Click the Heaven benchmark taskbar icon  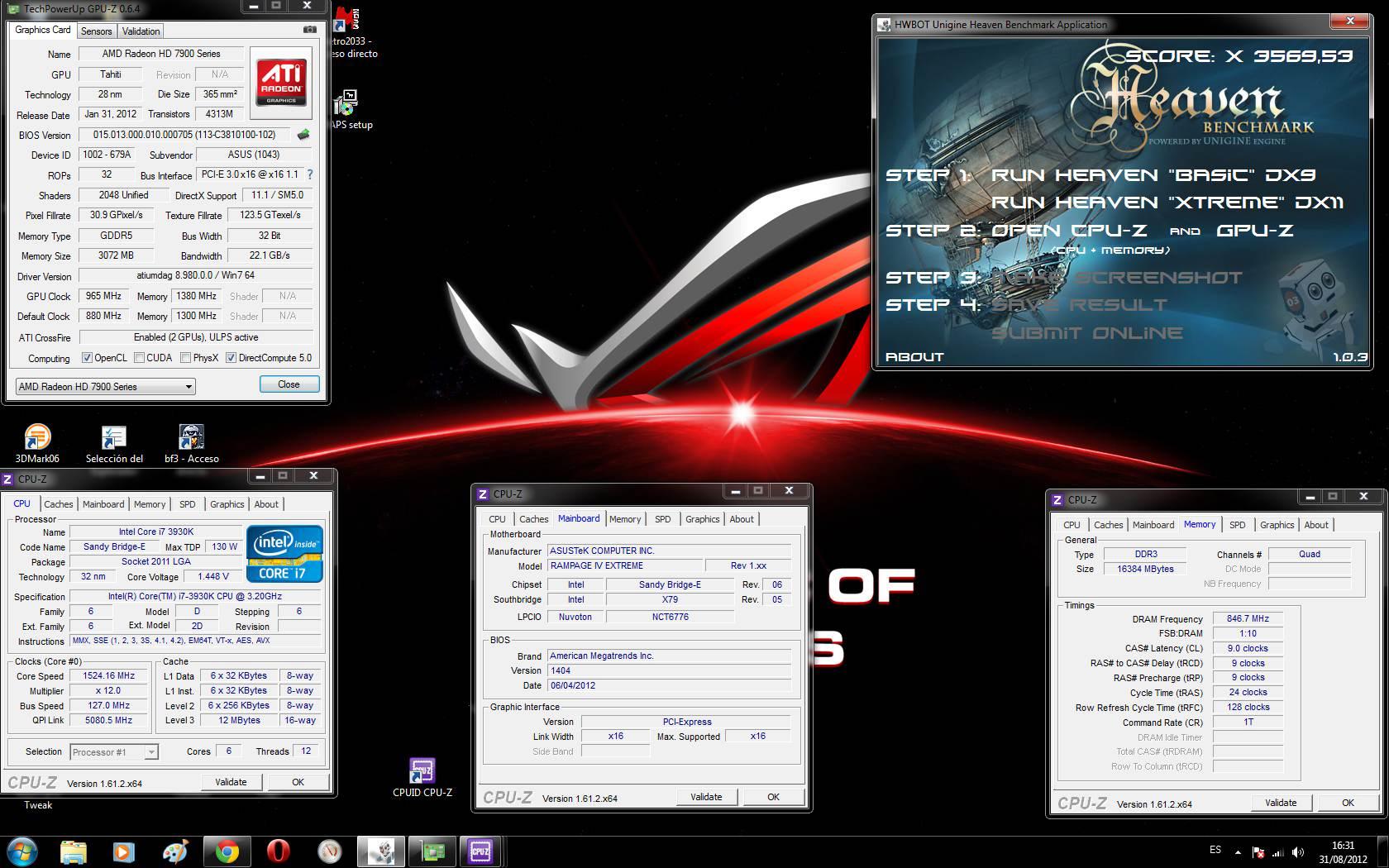tap(381, 851)
